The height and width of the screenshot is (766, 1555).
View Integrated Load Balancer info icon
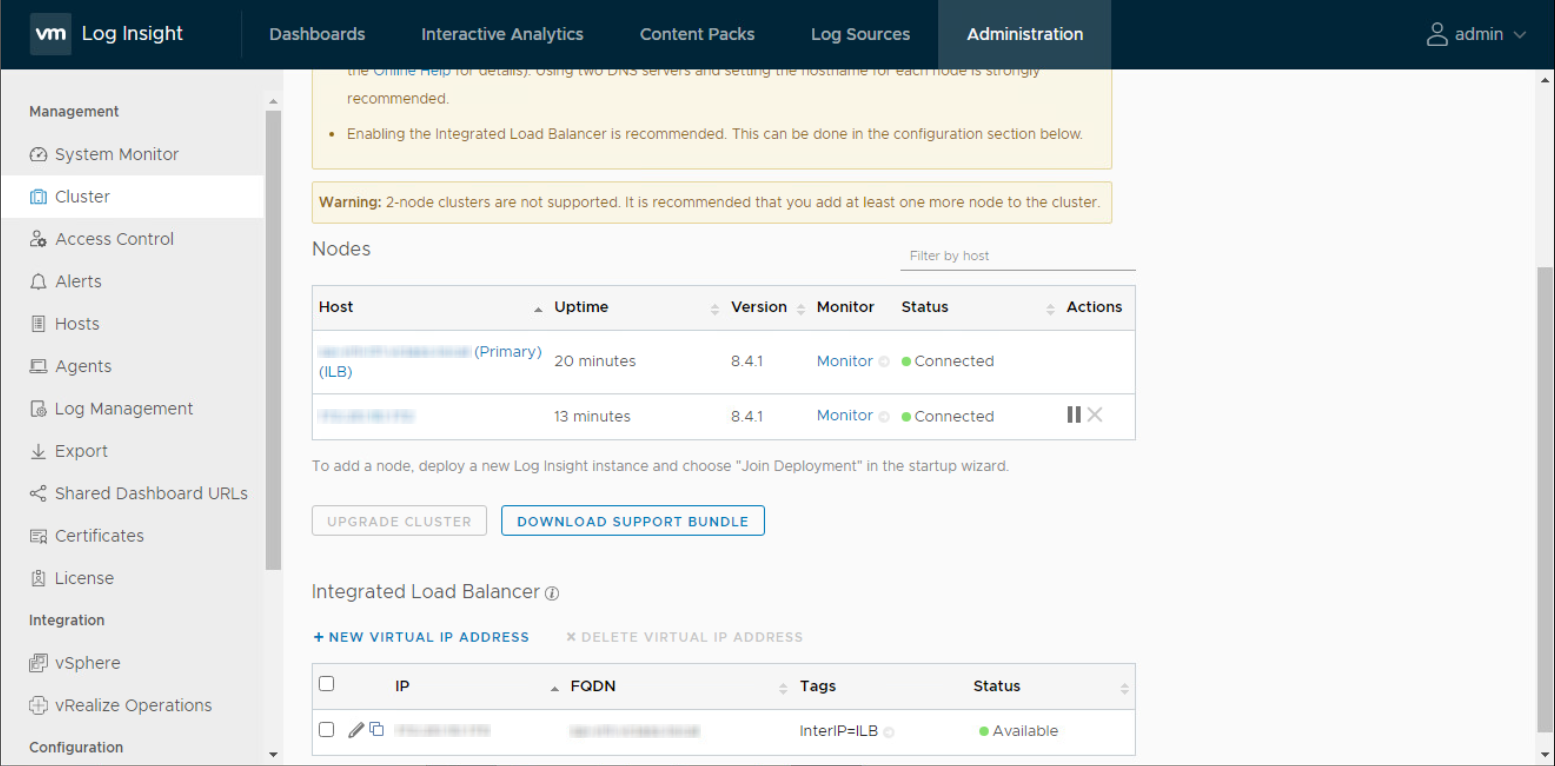coord(551,592)
